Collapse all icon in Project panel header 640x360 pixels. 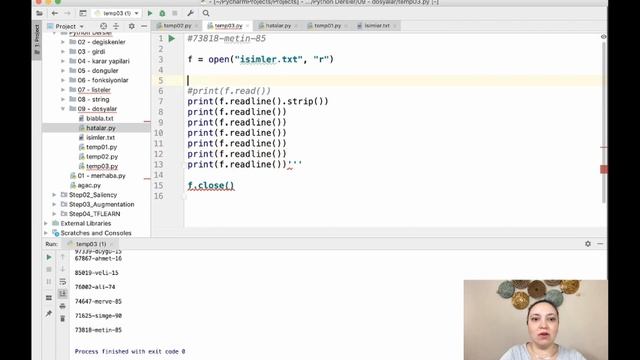tap(116, 26)
